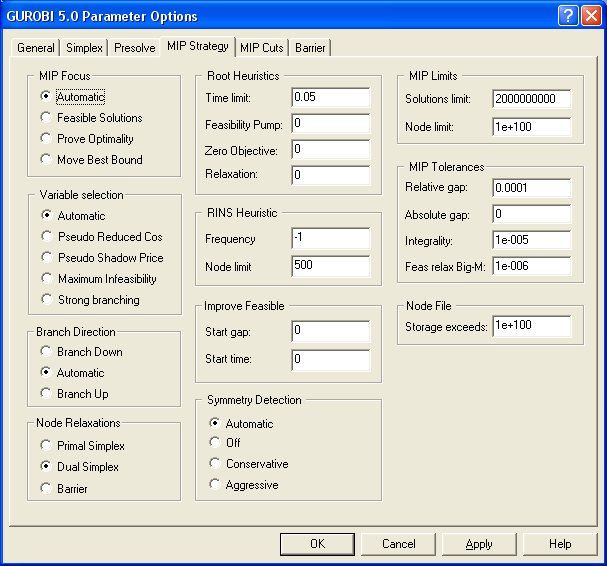Screen dimensions: 607x566
Task: Click the Absolute gap field
Action: point(532,214)
